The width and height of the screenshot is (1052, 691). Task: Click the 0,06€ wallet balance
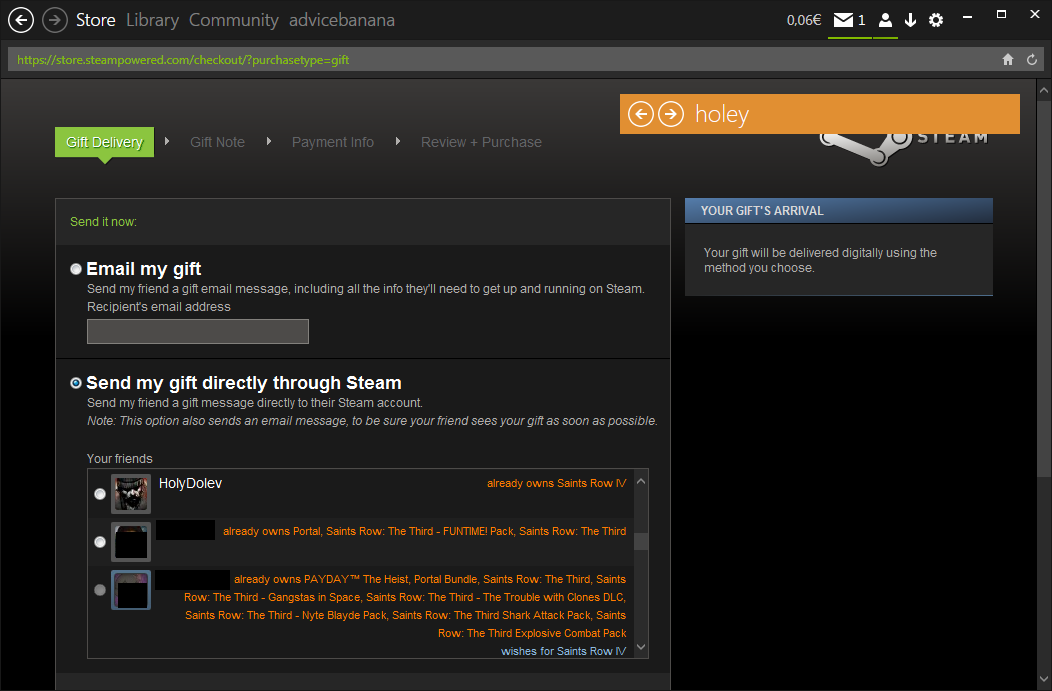click(x=803, y=20)
